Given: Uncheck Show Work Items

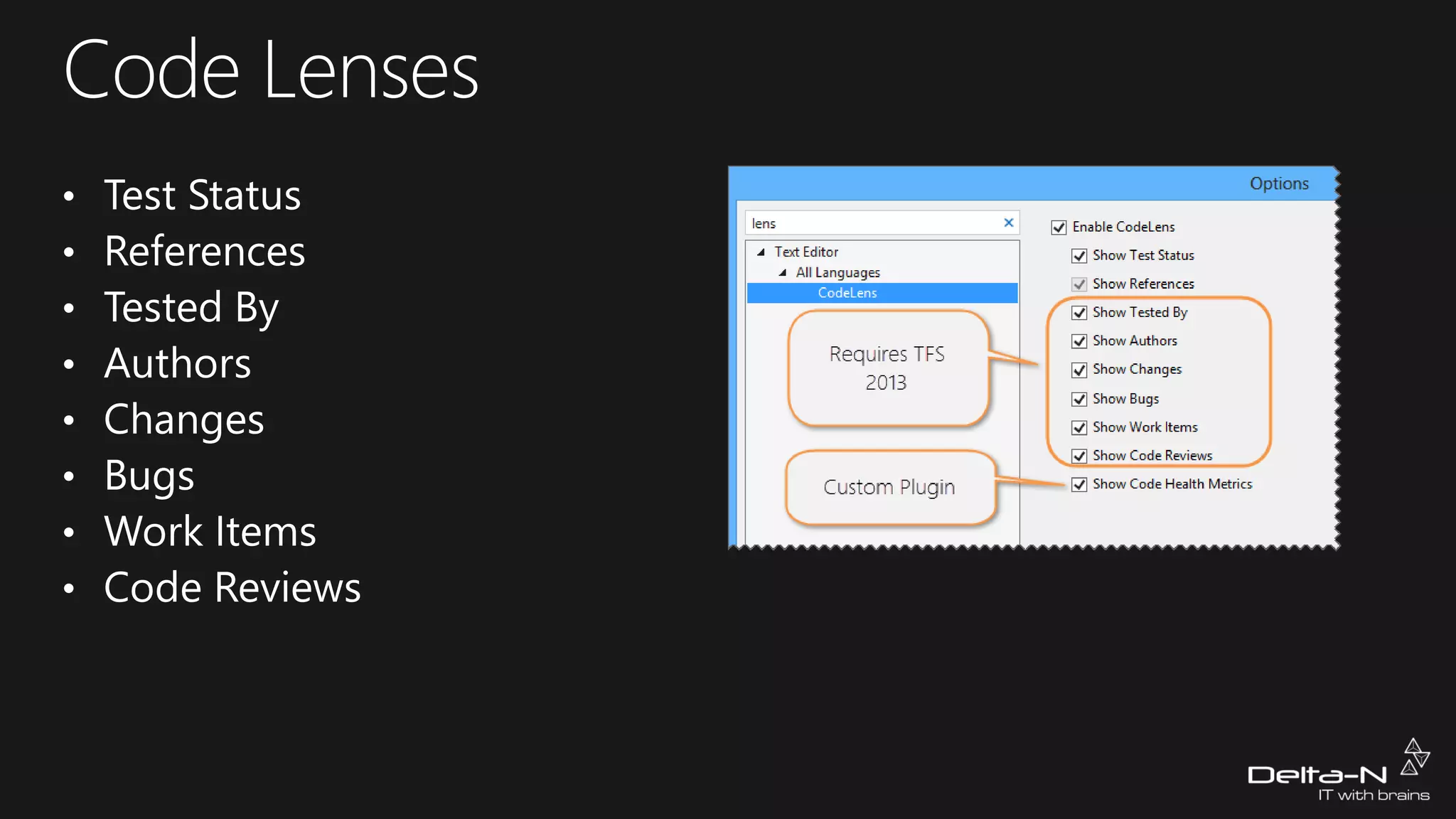Looking at the screenshot, I should pos(1079,427).
